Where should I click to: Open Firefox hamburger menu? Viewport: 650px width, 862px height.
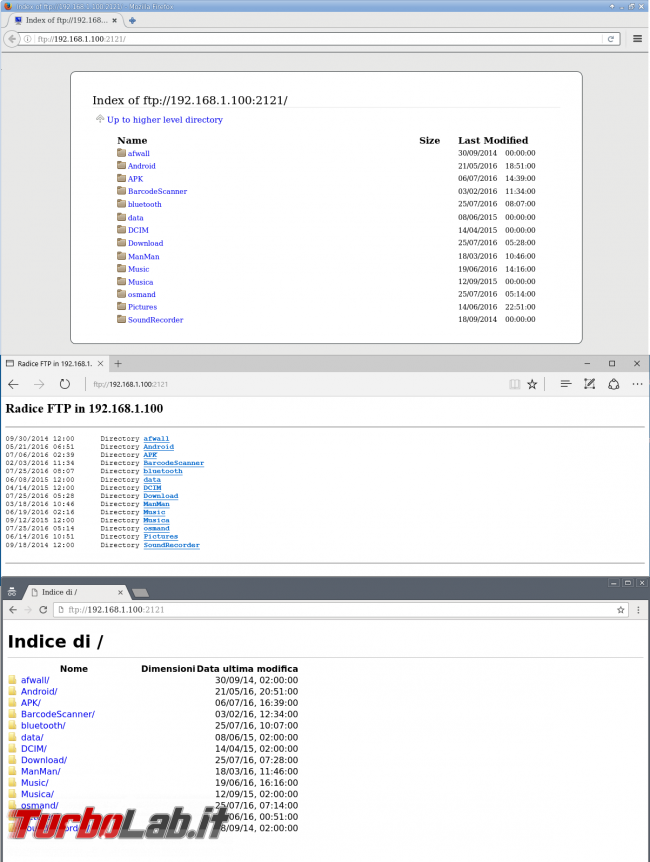coord(637,39)
